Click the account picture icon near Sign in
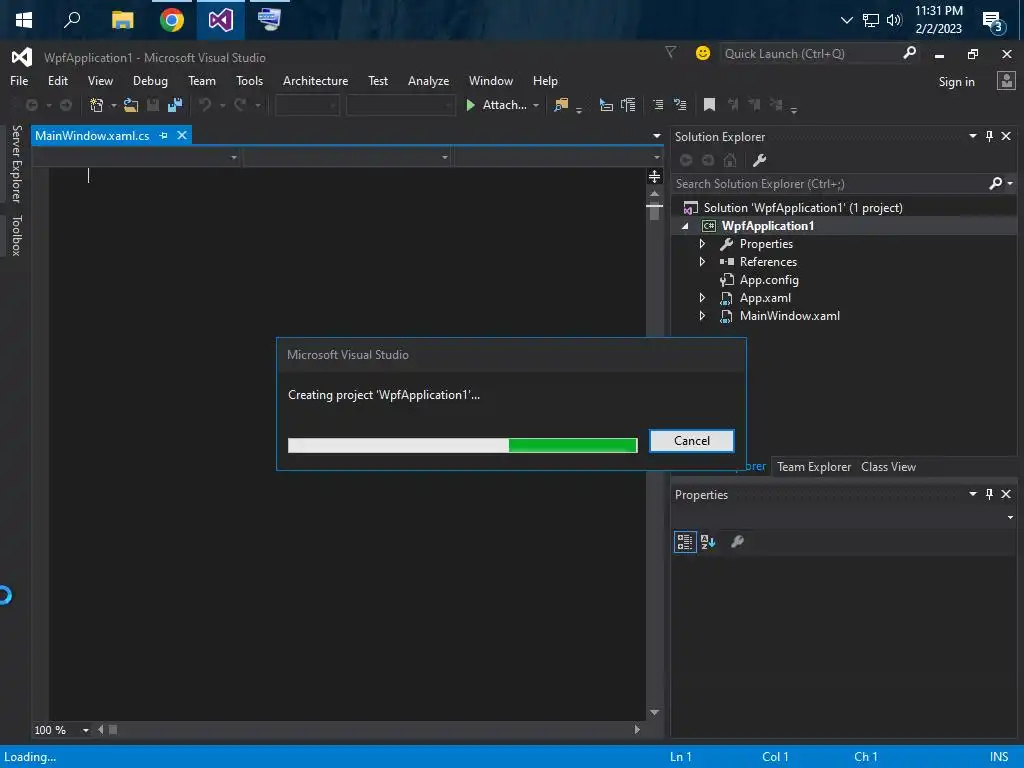The image size is (1024, 768). click(x=1006, y=81)
